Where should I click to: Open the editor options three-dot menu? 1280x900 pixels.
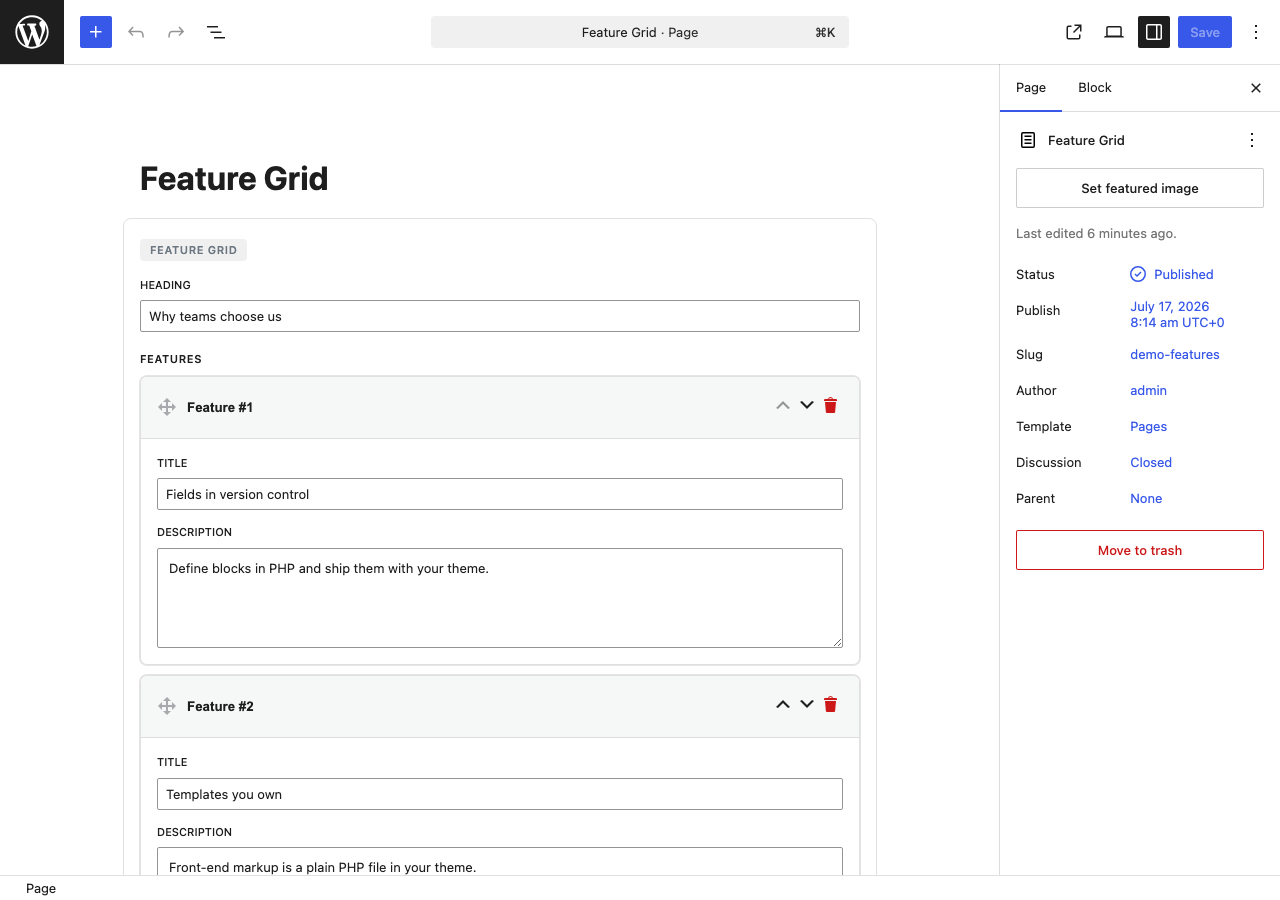coord(1256,32)
